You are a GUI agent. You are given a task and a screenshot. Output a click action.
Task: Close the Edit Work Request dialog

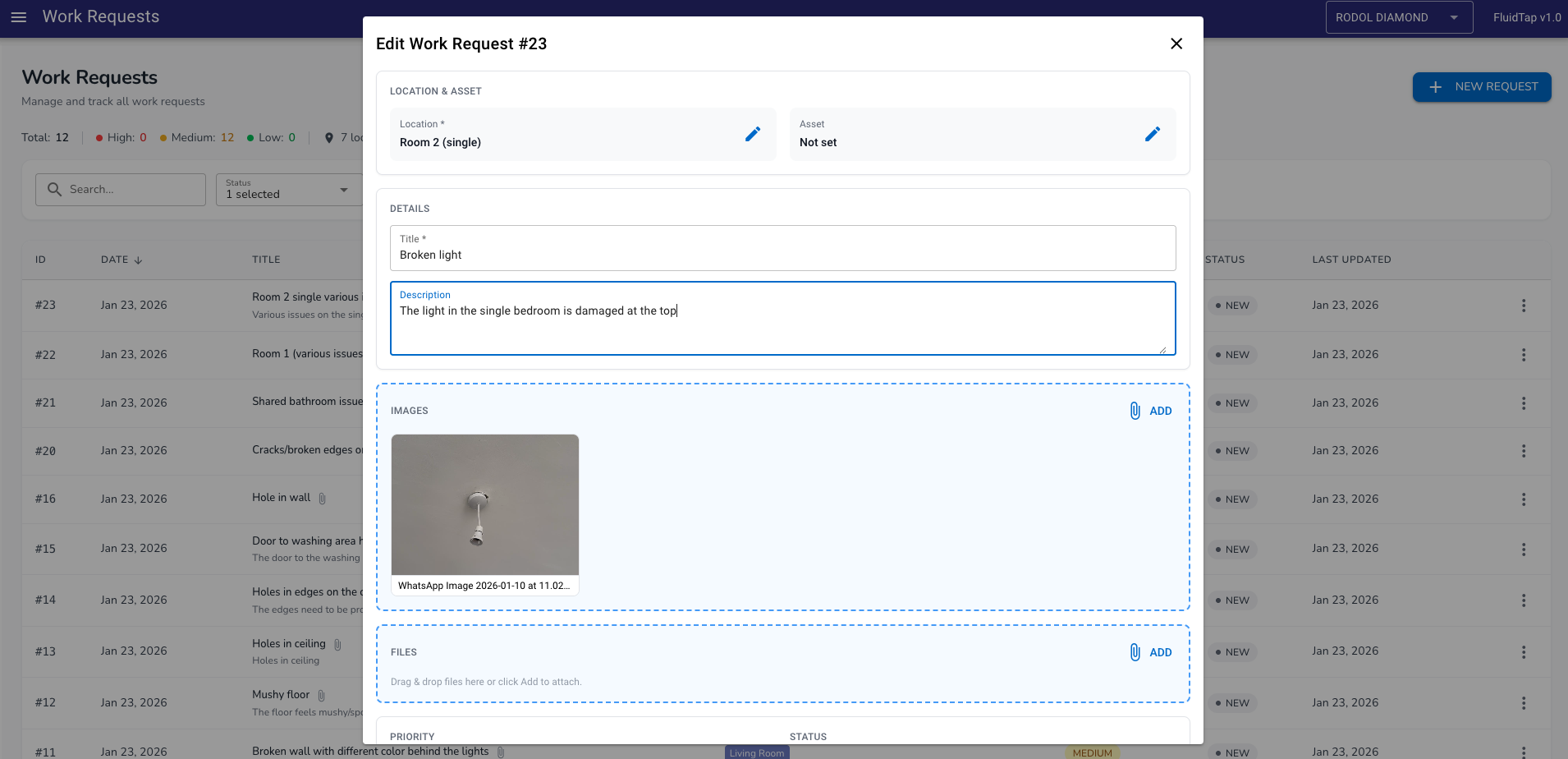[x=1176, y=44]
